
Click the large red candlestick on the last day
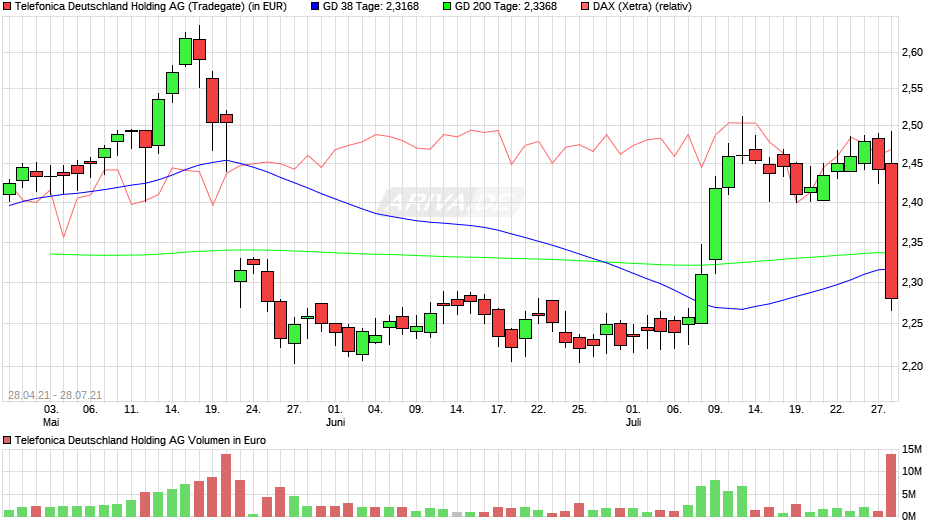(891, 231)
